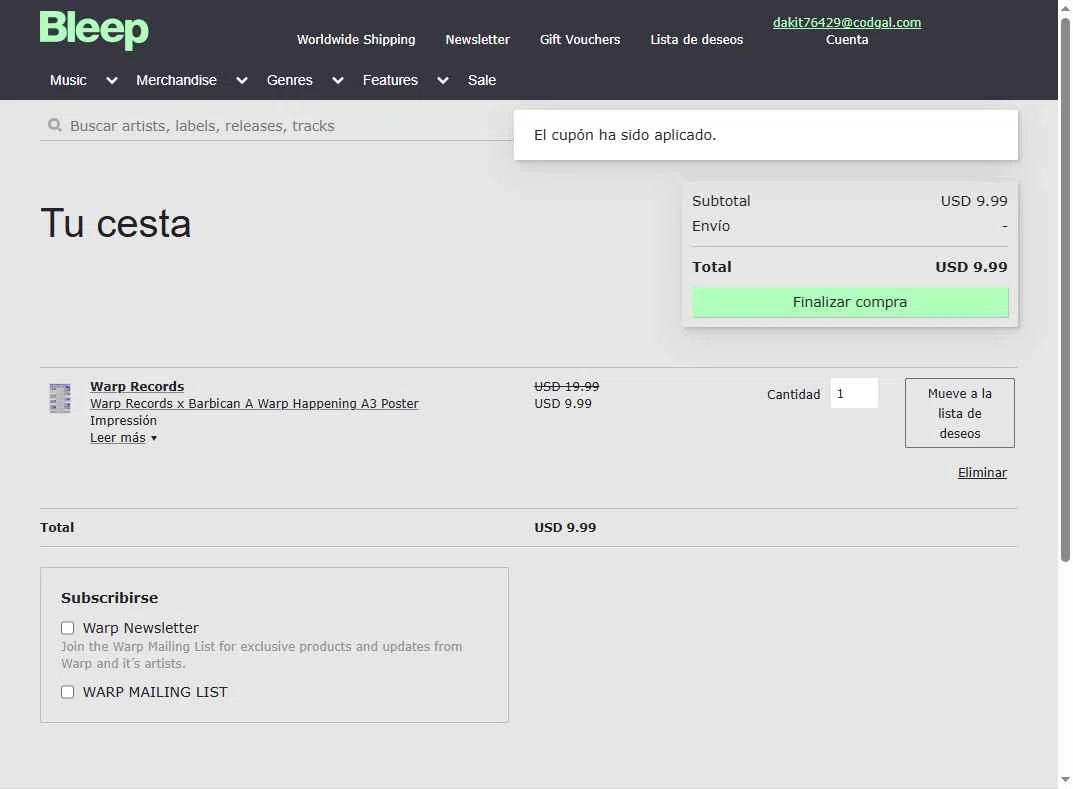Tick the WARP MAILING LIST checkbox
1073x789 pixels.
pyautogui.click(x=68, y=693)
